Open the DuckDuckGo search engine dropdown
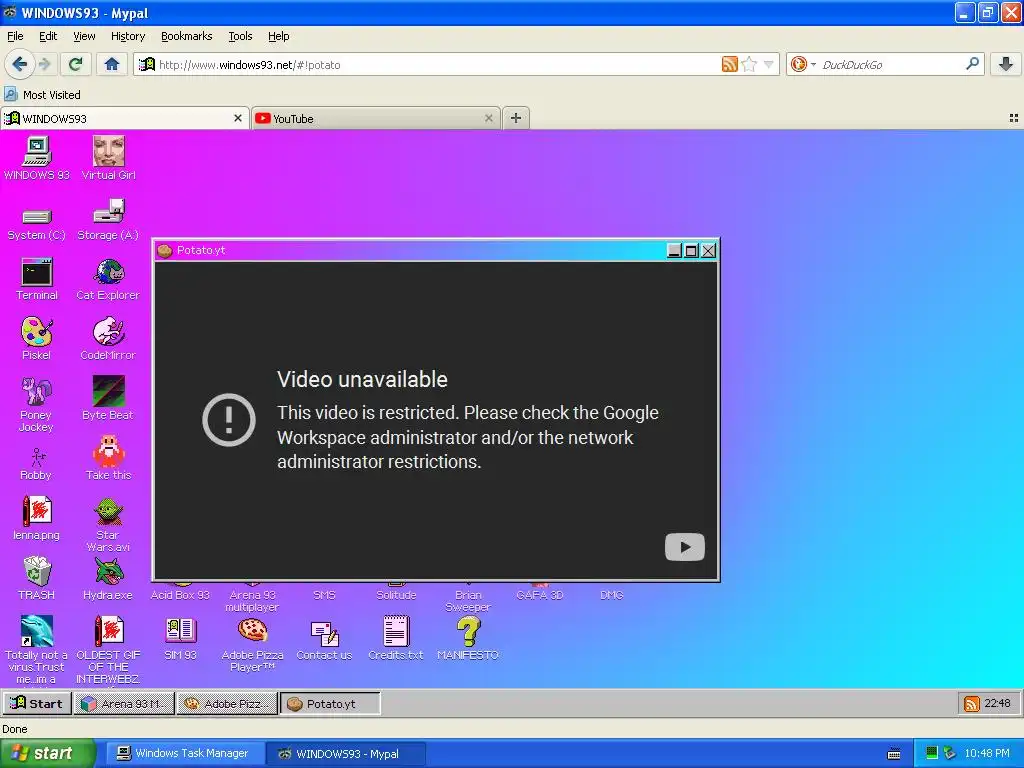Image resolution: width=1024 pixels, height=768 pixels. pos(803,64)
